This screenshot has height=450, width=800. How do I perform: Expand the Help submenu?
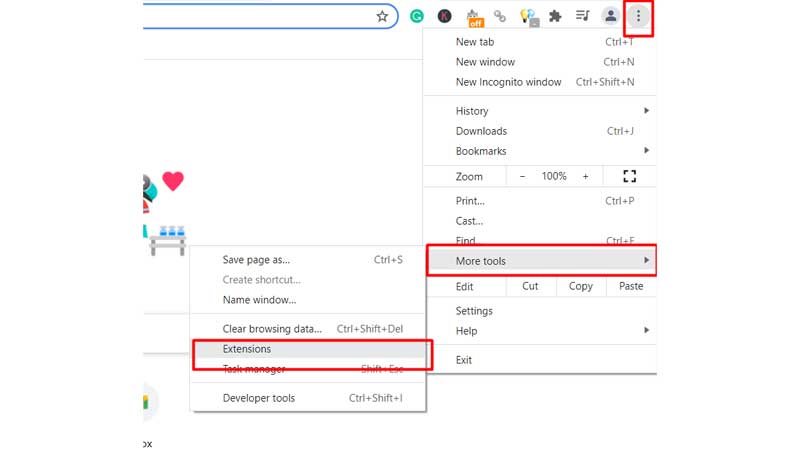[540, 331]
